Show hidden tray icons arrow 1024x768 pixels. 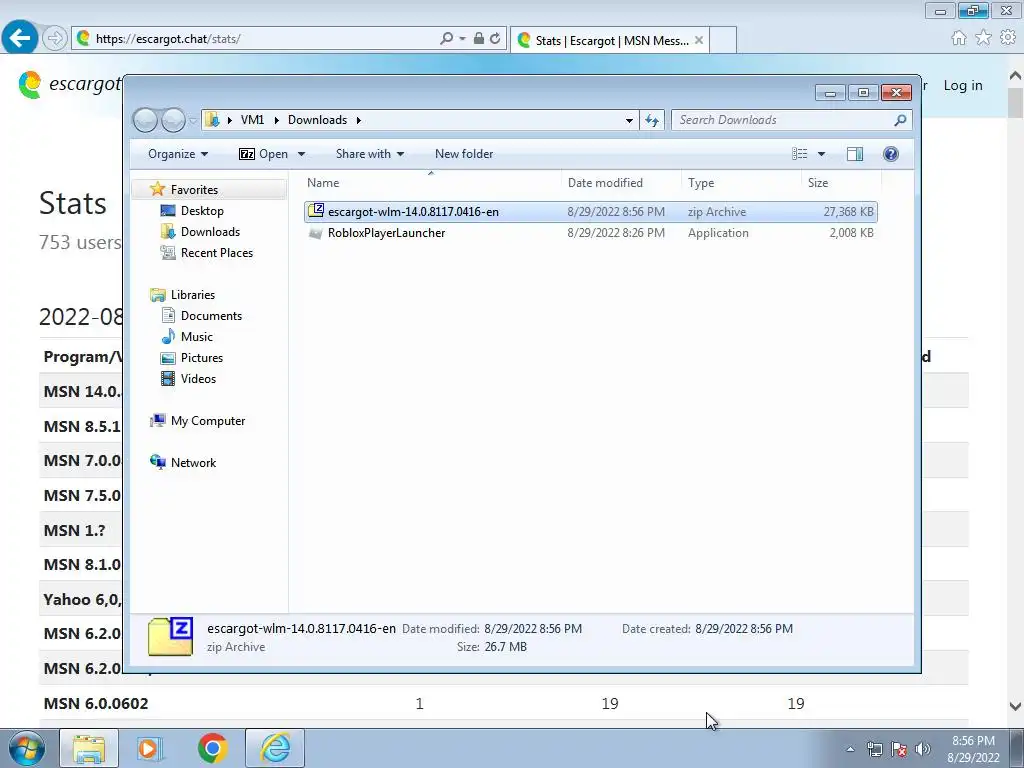point(850,750)
